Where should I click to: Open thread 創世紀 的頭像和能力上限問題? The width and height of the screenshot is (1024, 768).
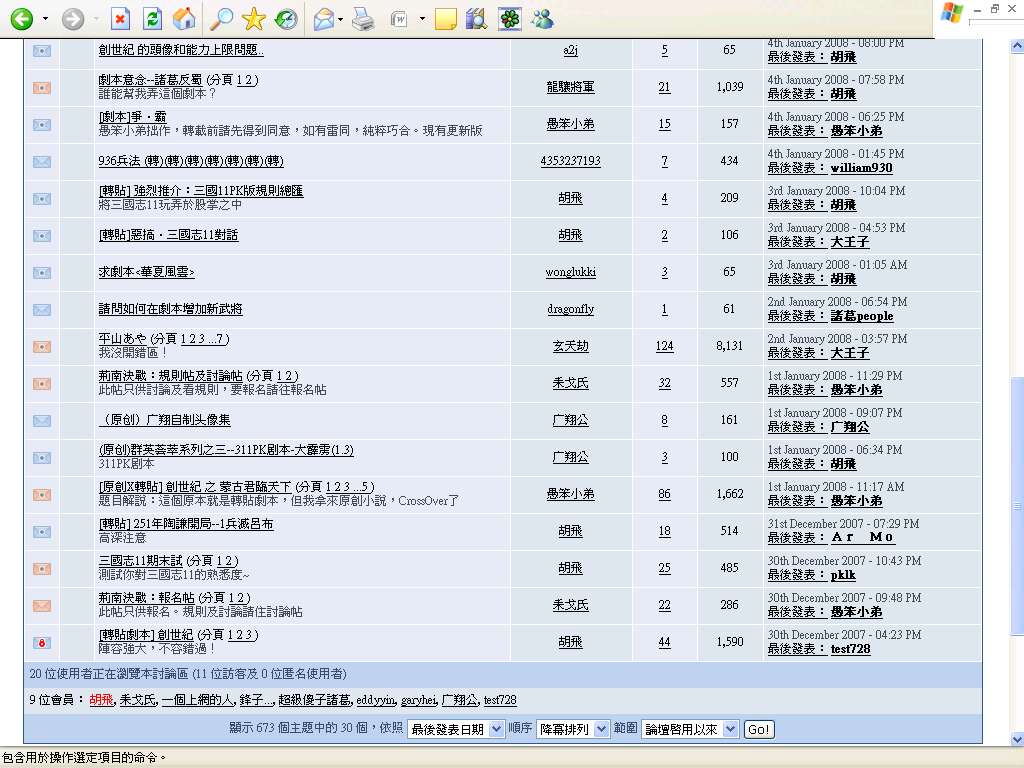(x=181, y=50)
